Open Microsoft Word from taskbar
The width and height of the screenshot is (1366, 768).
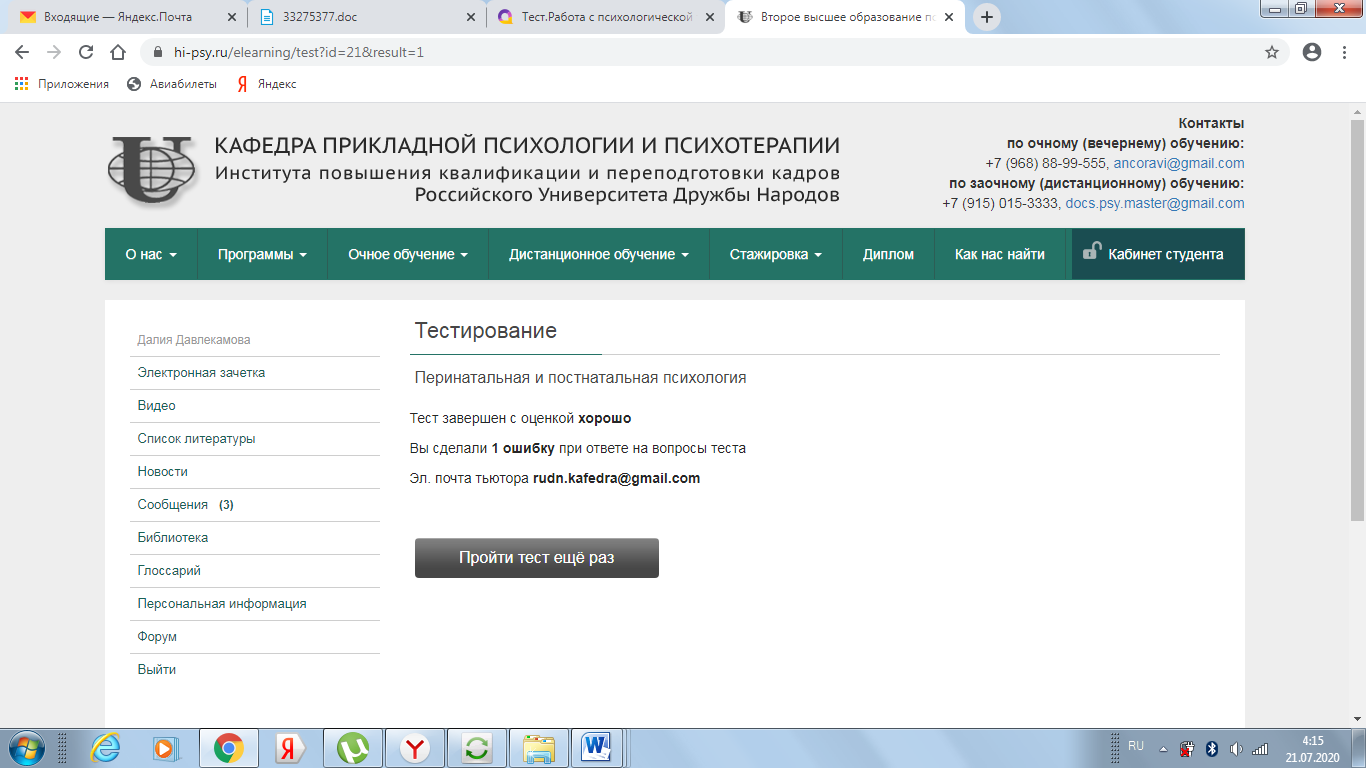pyautogui.click(x=597, y=747)
